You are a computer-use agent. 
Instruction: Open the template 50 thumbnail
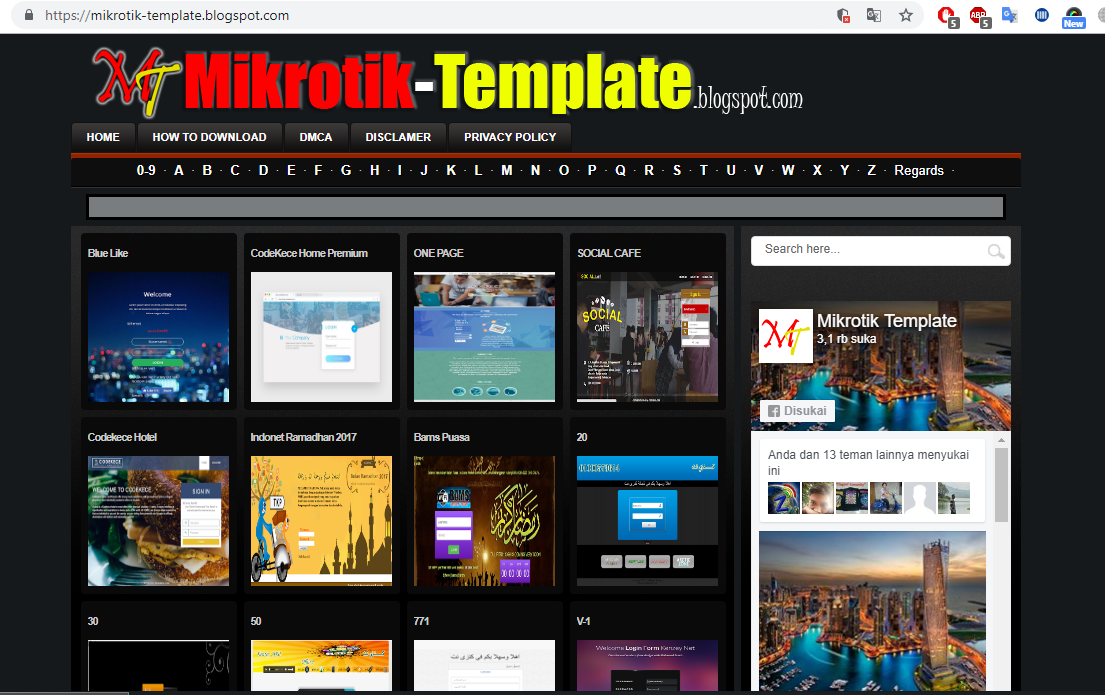tap(321, 665)
